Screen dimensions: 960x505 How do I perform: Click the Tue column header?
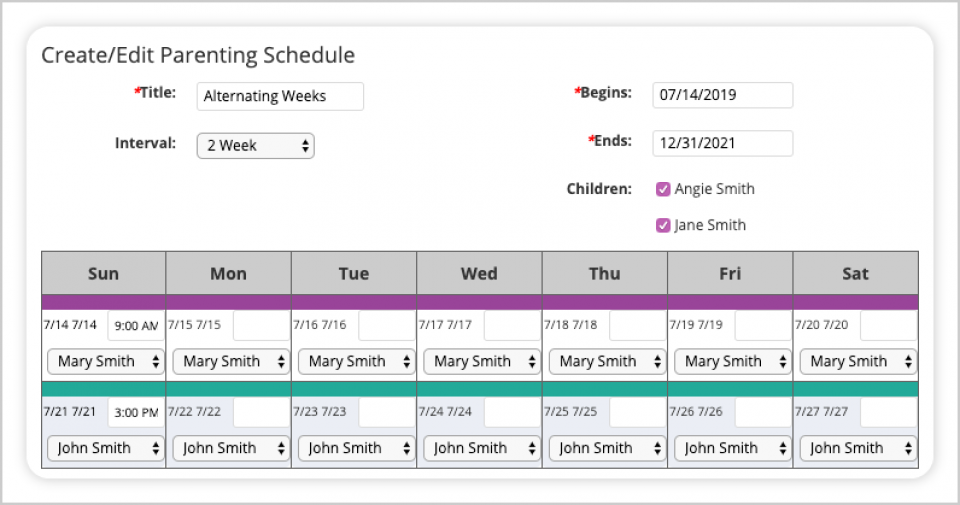click(x=354, y=273)
